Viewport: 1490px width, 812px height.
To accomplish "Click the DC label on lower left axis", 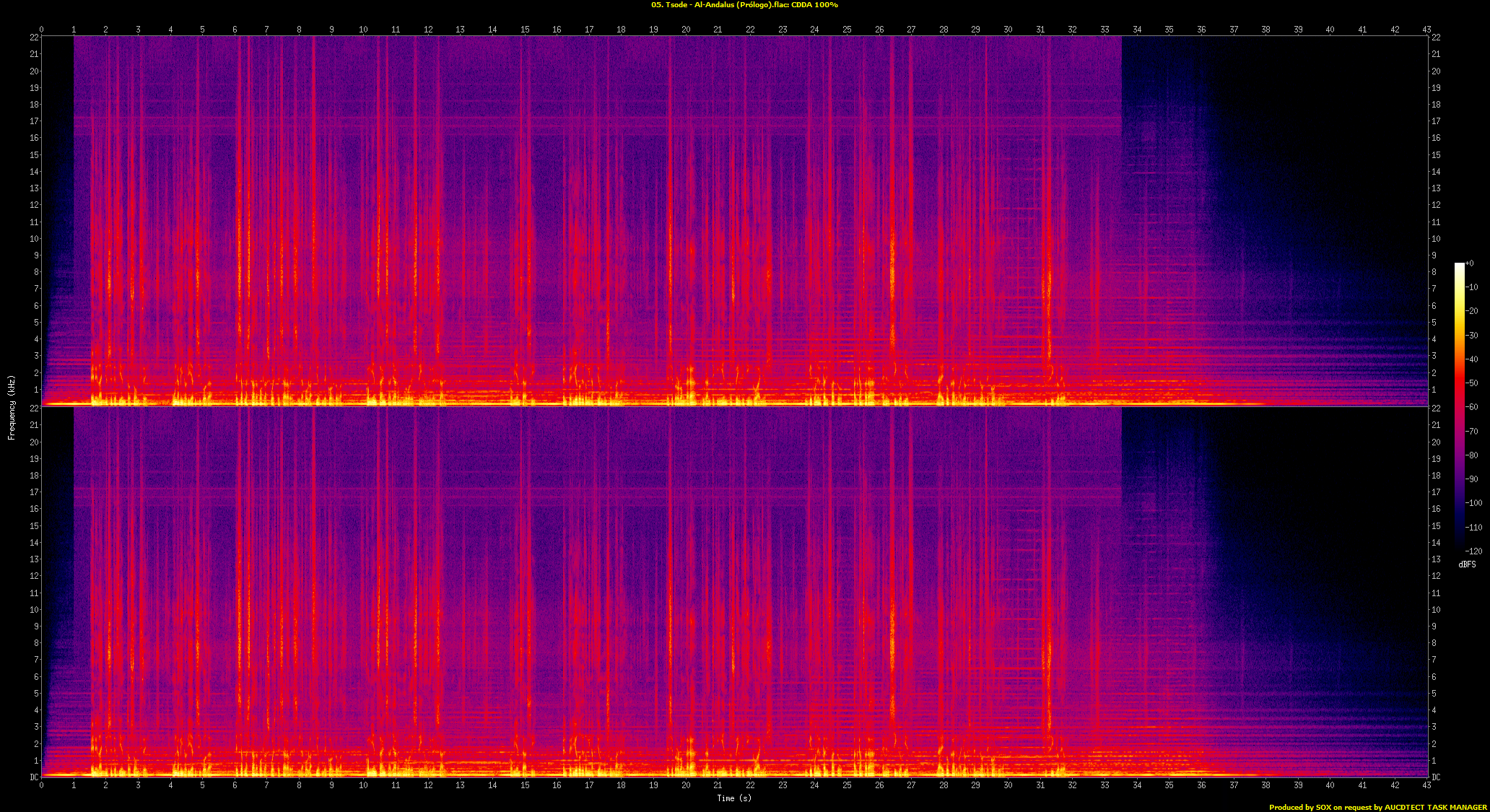I will (34, 777).
